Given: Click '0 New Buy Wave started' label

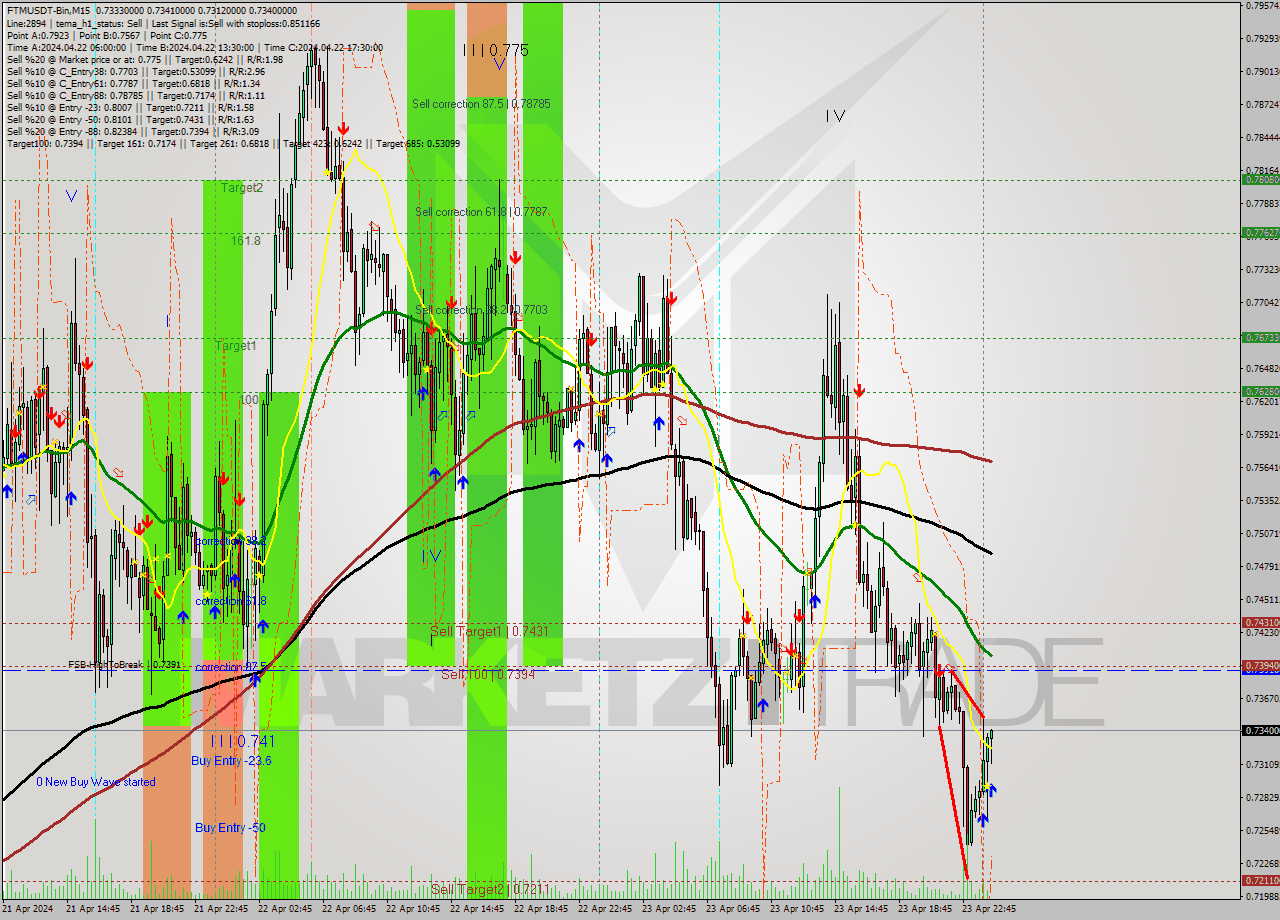Looking at the screenshot, I should 96,782.
